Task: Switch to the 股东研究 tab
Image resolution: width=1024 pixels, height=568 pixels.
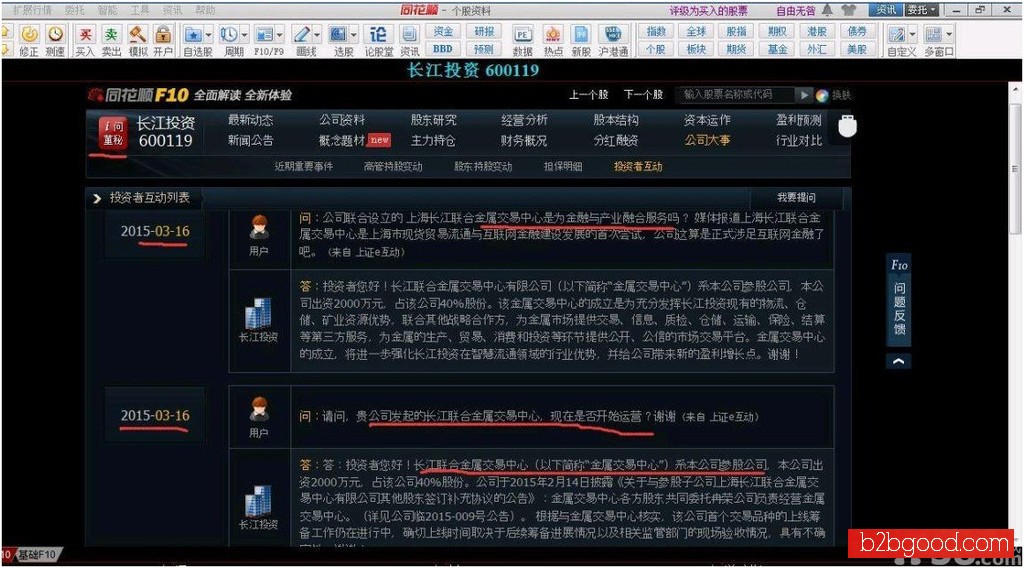Action: (433, 120)
